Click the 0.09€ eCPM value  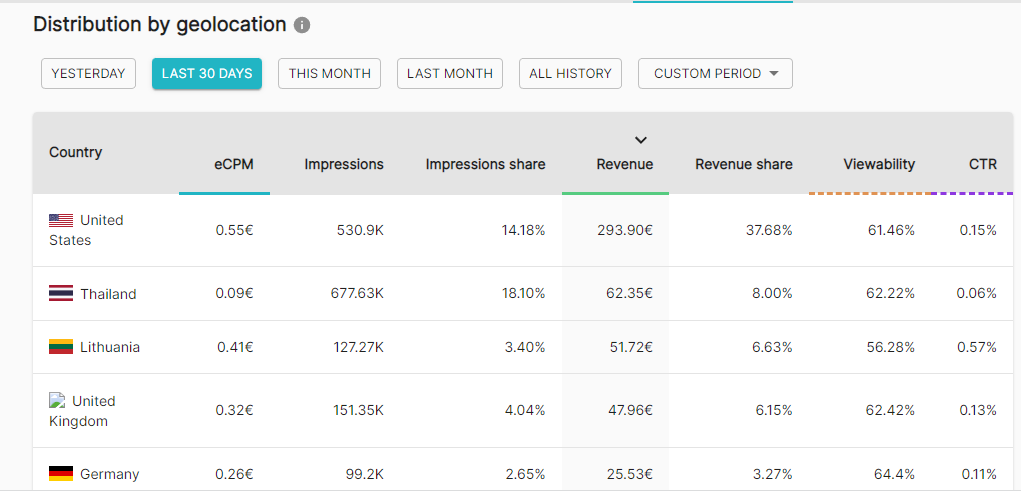tap(234, 294)
